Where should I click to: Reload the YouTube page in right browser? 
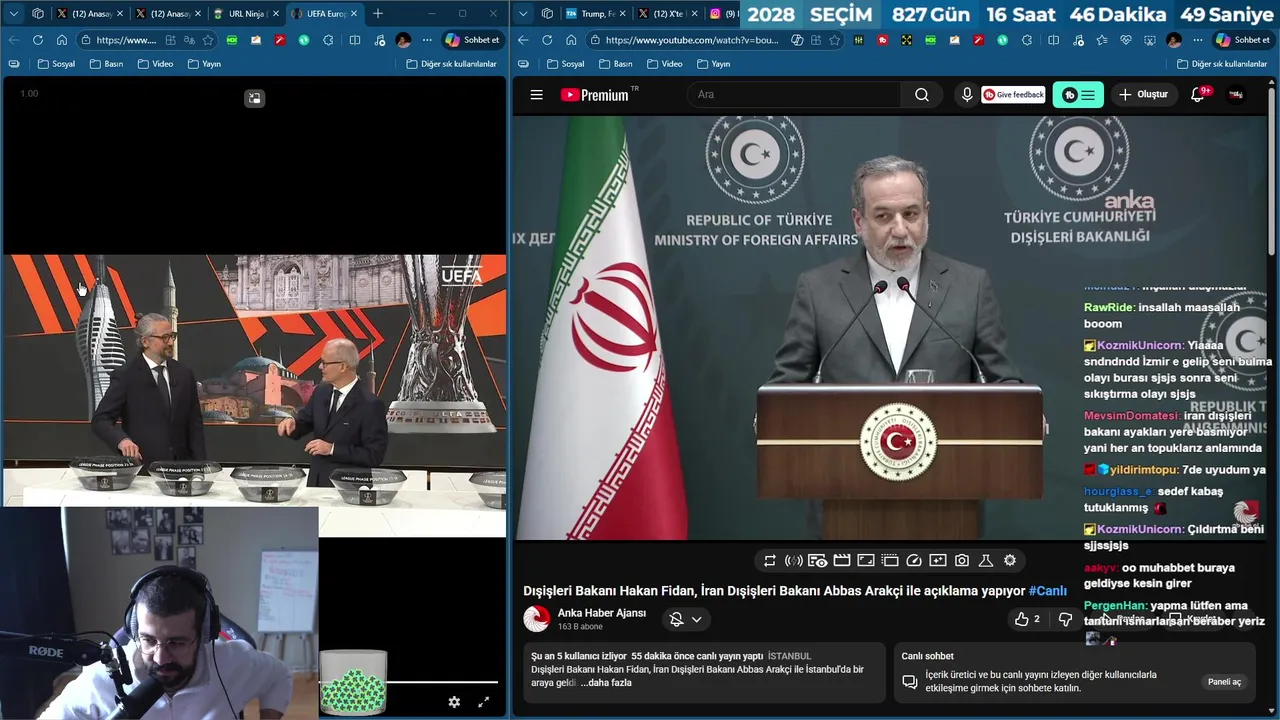[x=547, y=40]
